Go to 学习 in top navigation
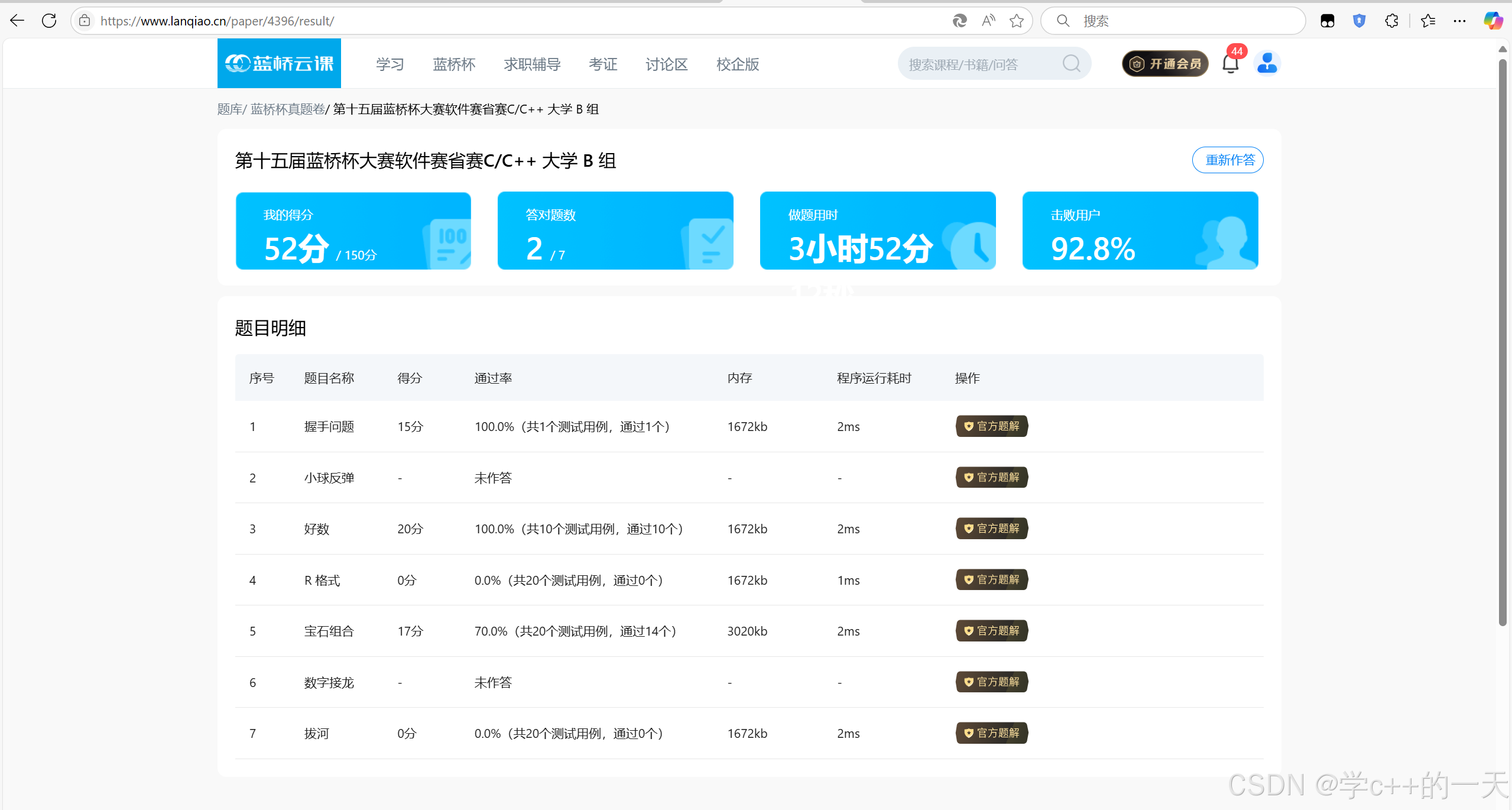The width and height of the screenshot is (1512, 810). click(390, 64)
